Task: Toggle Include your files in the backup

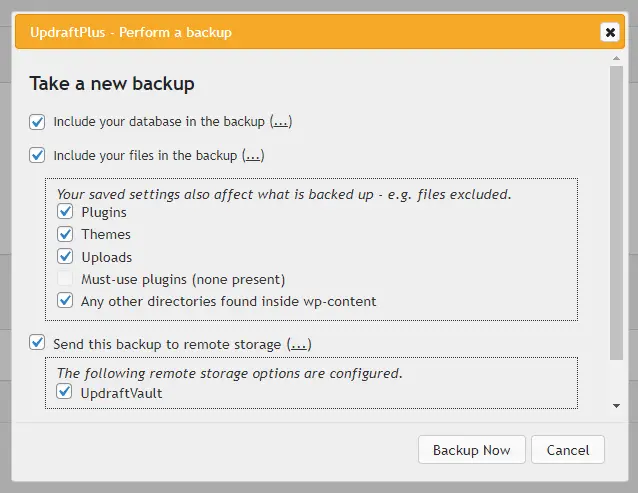Action: (x=38, y=155)
